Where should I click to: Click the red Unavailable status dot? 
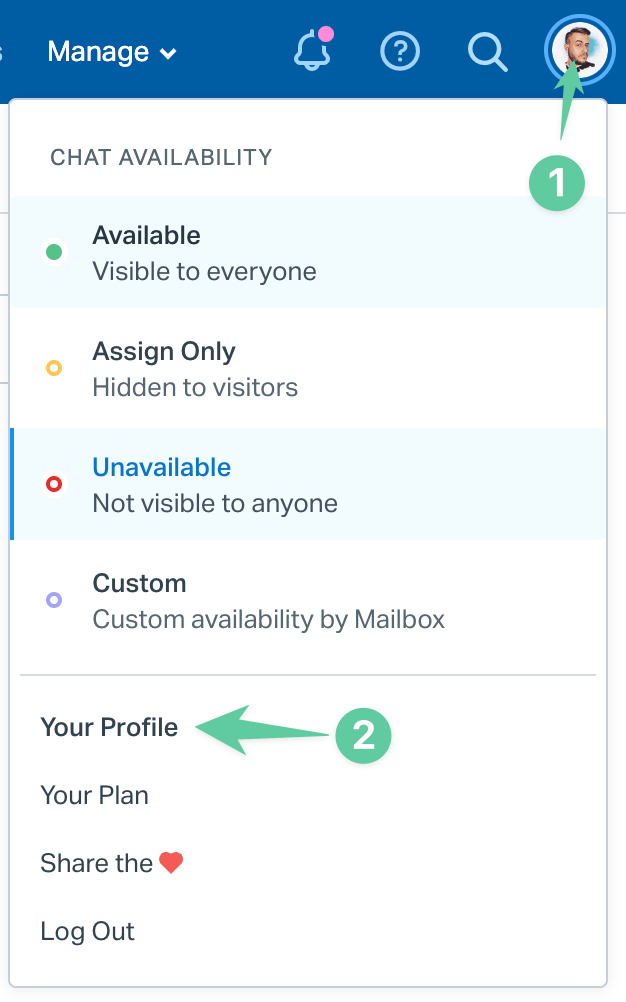[54, 484]
